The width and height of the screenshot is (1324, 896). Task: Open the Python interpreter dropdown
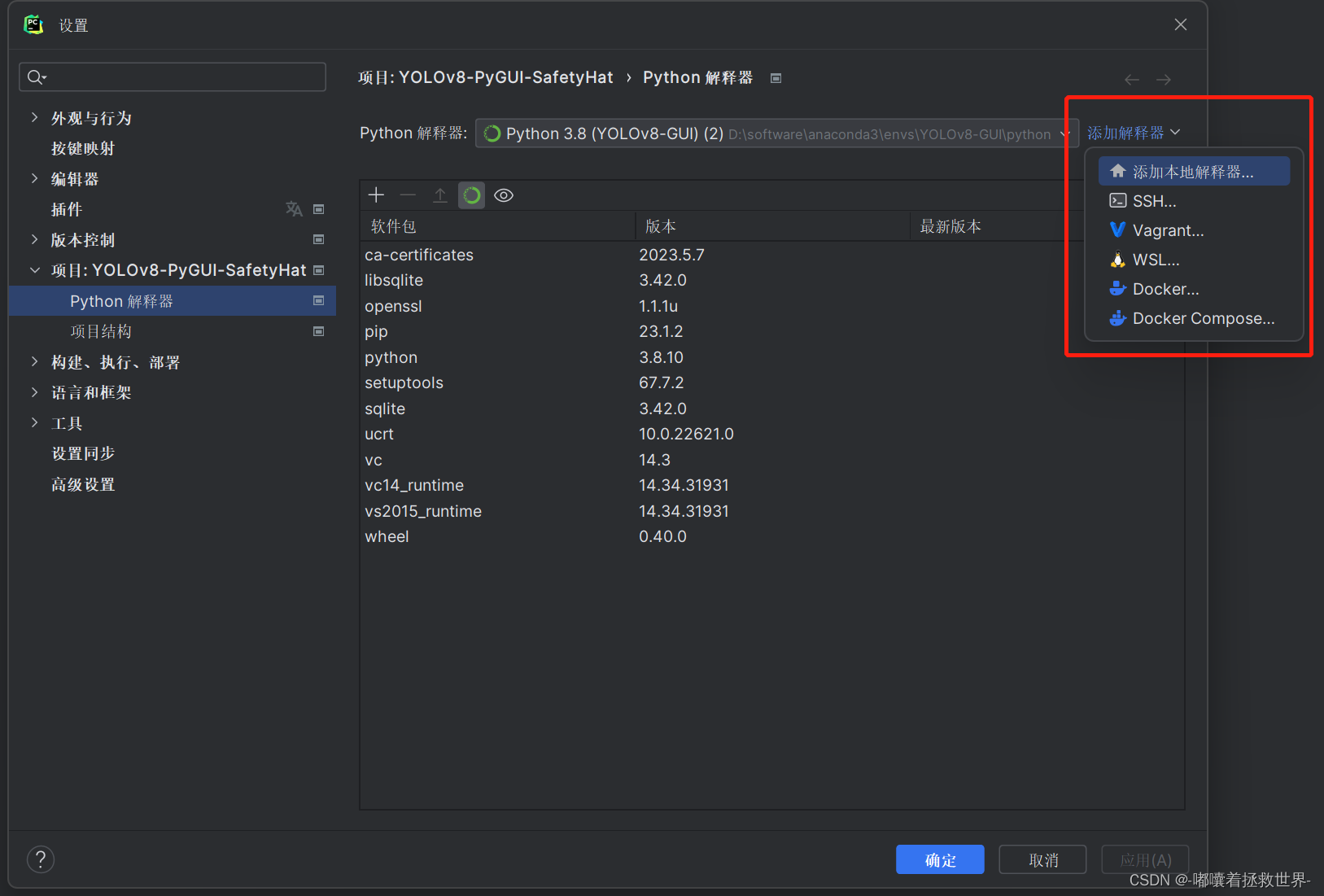point(777,133)
